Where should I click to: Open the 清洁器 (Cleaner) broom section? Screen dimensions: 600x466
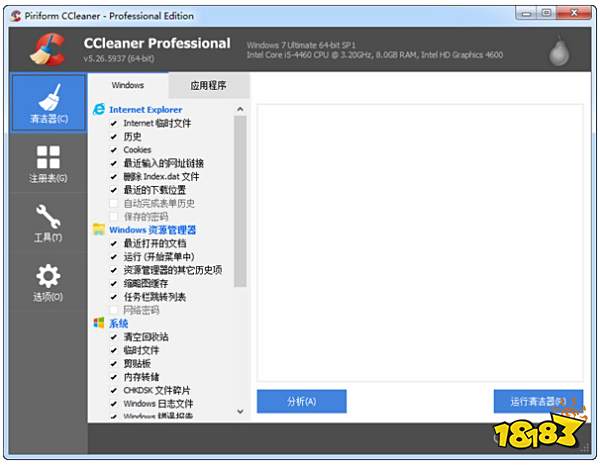(48, 105)
